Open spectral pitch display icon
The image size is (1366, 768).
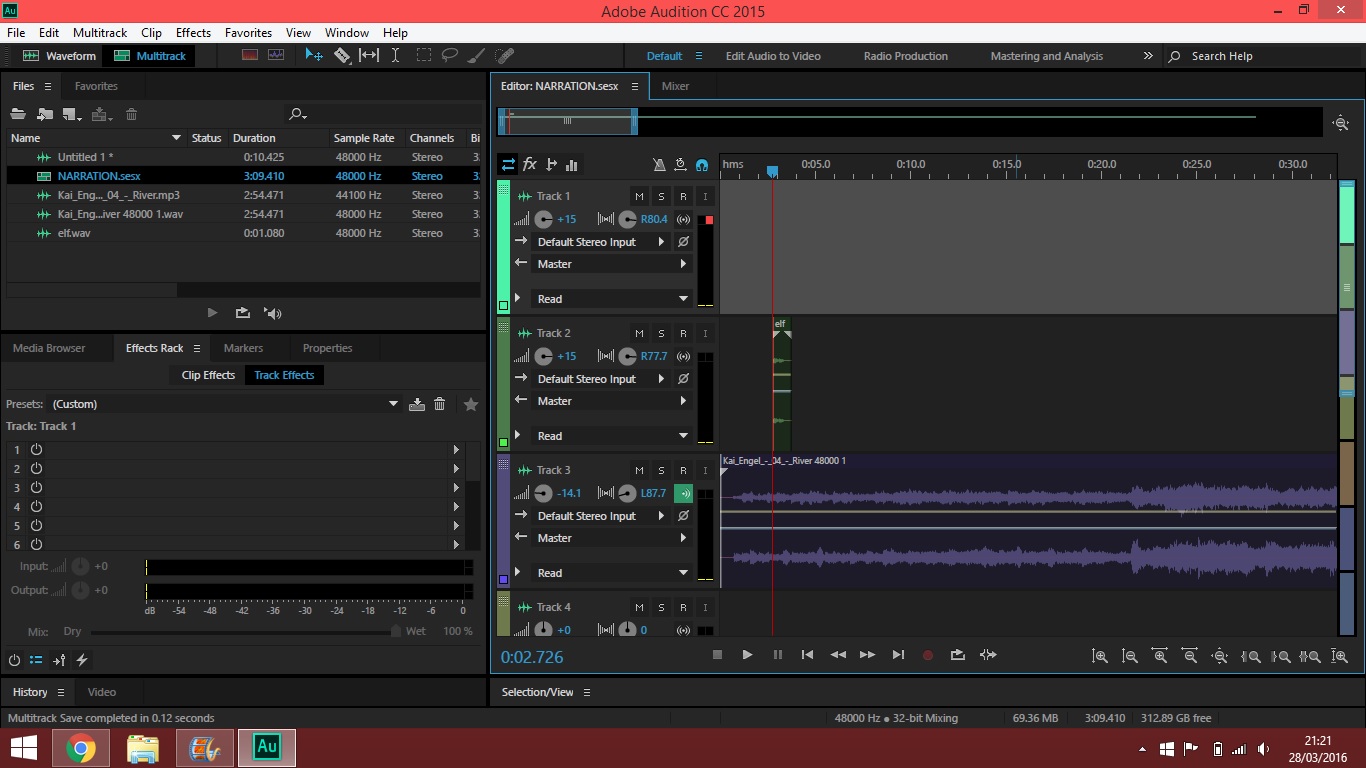coord(276,56)
